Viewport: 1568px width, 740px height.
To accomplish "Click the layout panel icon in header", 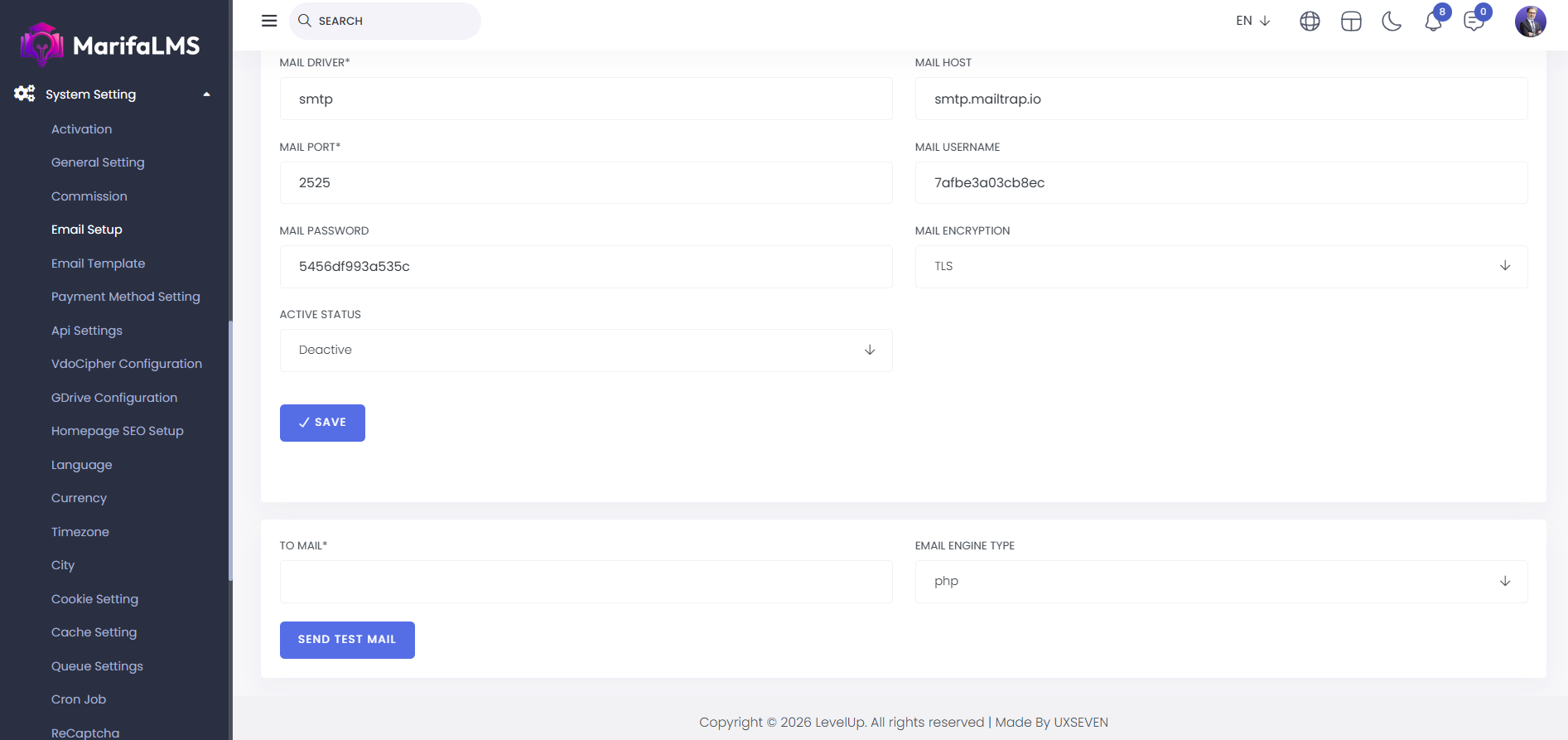I will (1351, 22).
